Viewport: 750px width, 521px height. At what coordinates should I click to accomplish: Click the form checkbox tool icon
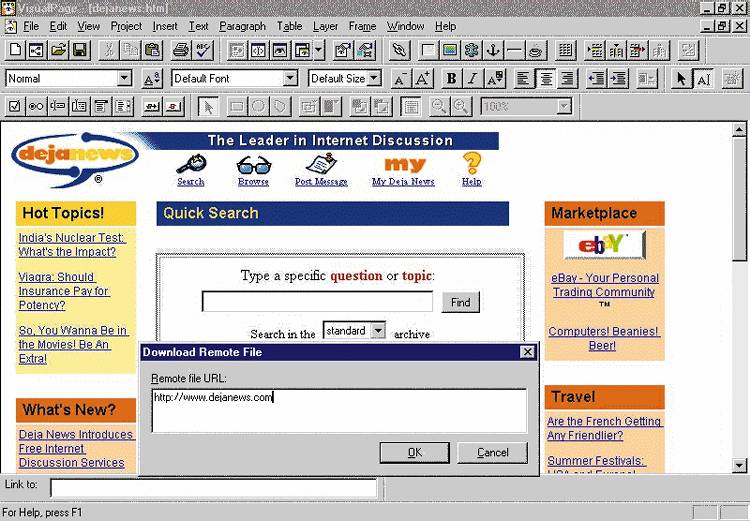pyautogui.click(x=15, y=106)
